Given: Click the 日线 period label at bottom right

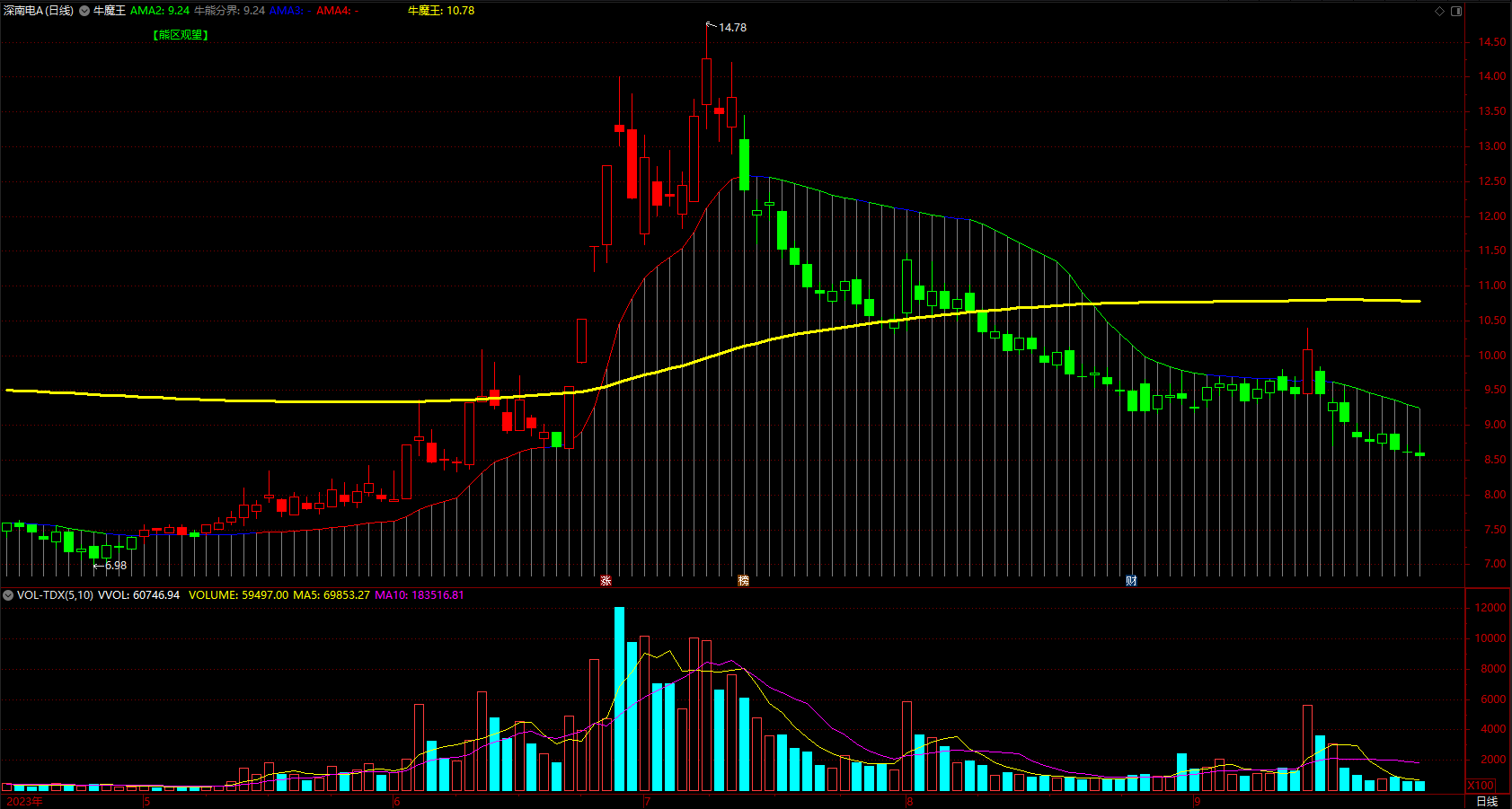Looking at the screenshot, I should pos(1487,801).
